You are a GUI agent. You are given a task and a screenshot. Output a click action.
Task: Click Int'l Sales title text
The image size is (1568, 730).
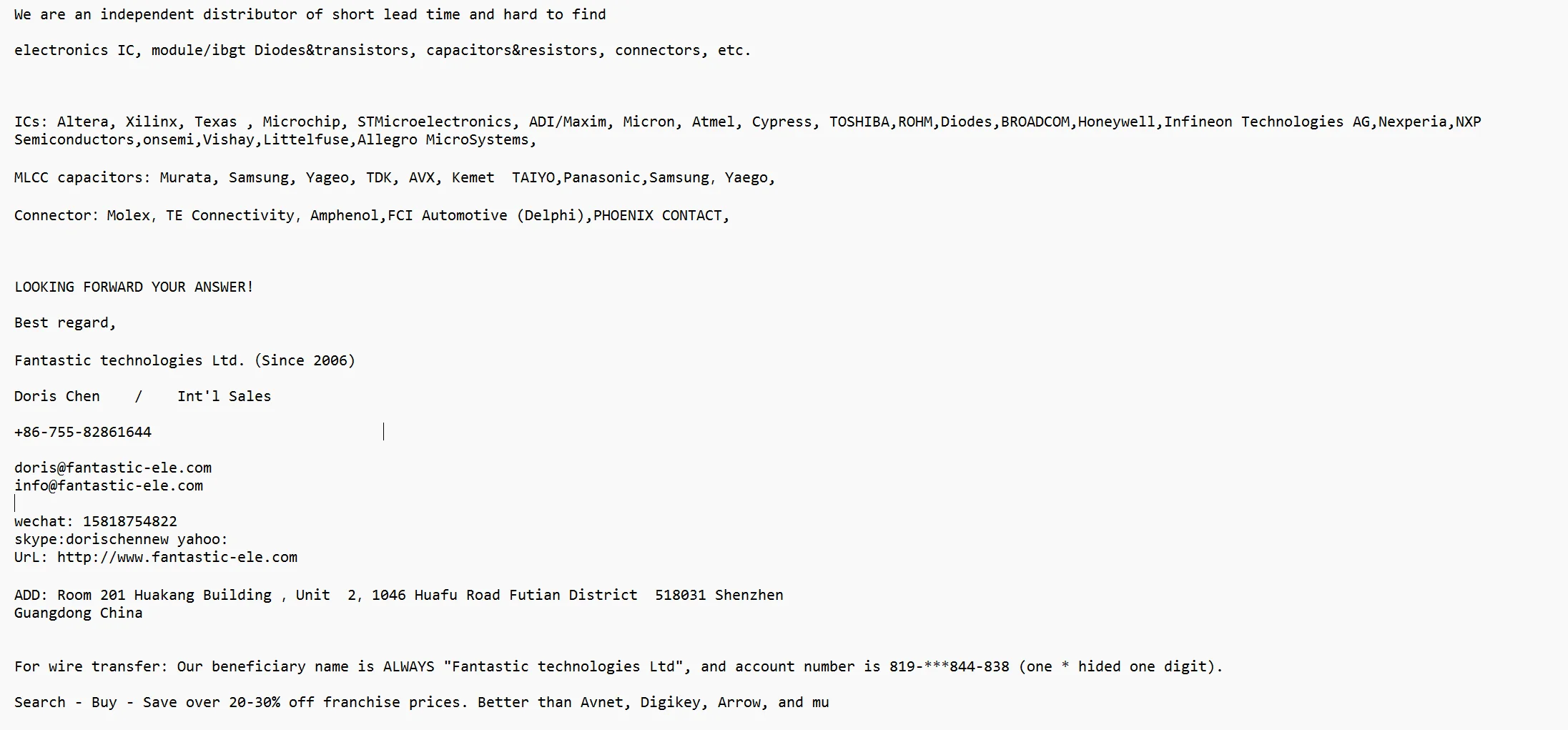coord(225,396)
